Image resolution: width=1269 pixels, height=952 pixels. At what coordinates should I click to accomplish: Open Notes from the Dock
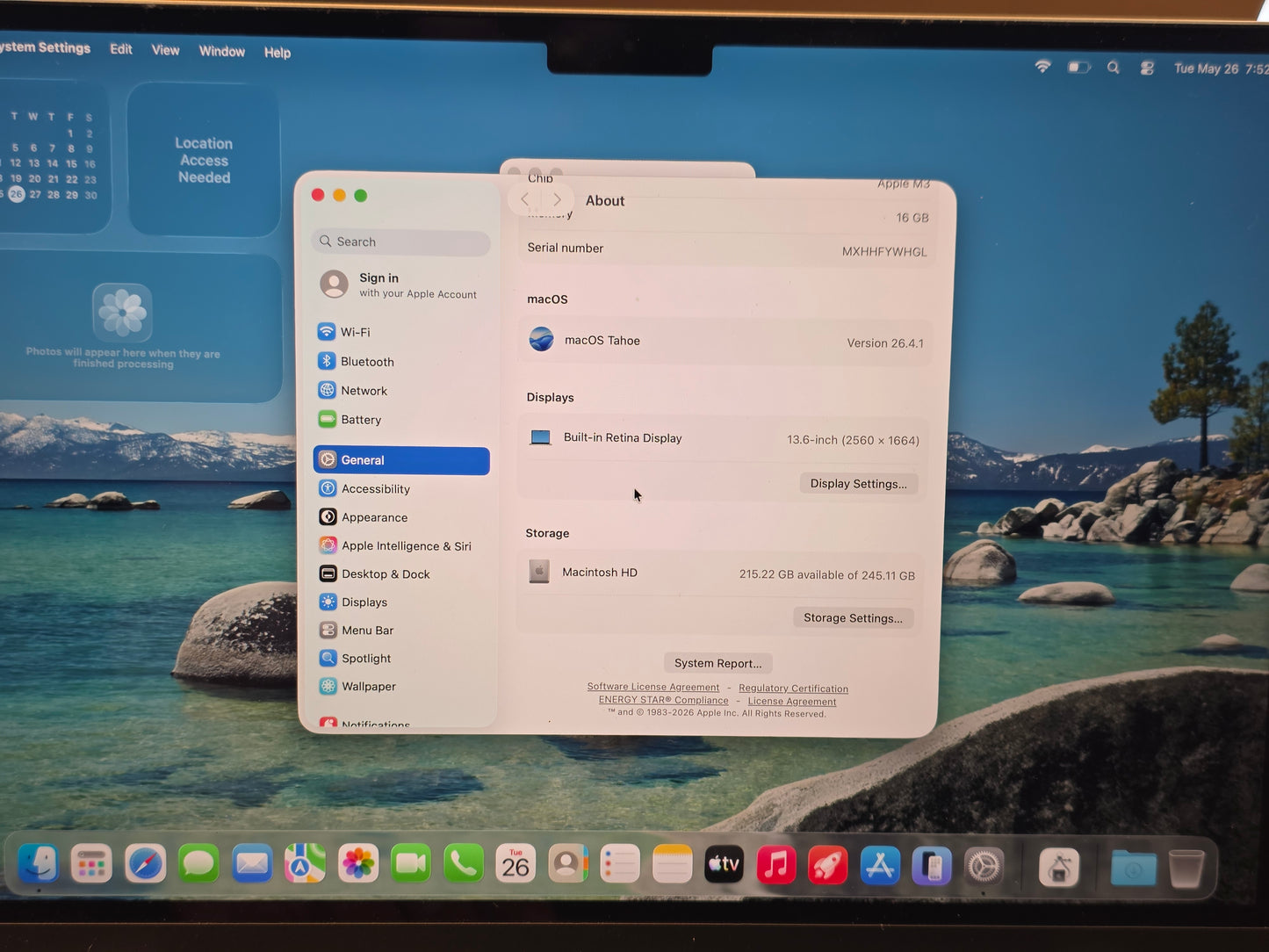click(673, 865)
